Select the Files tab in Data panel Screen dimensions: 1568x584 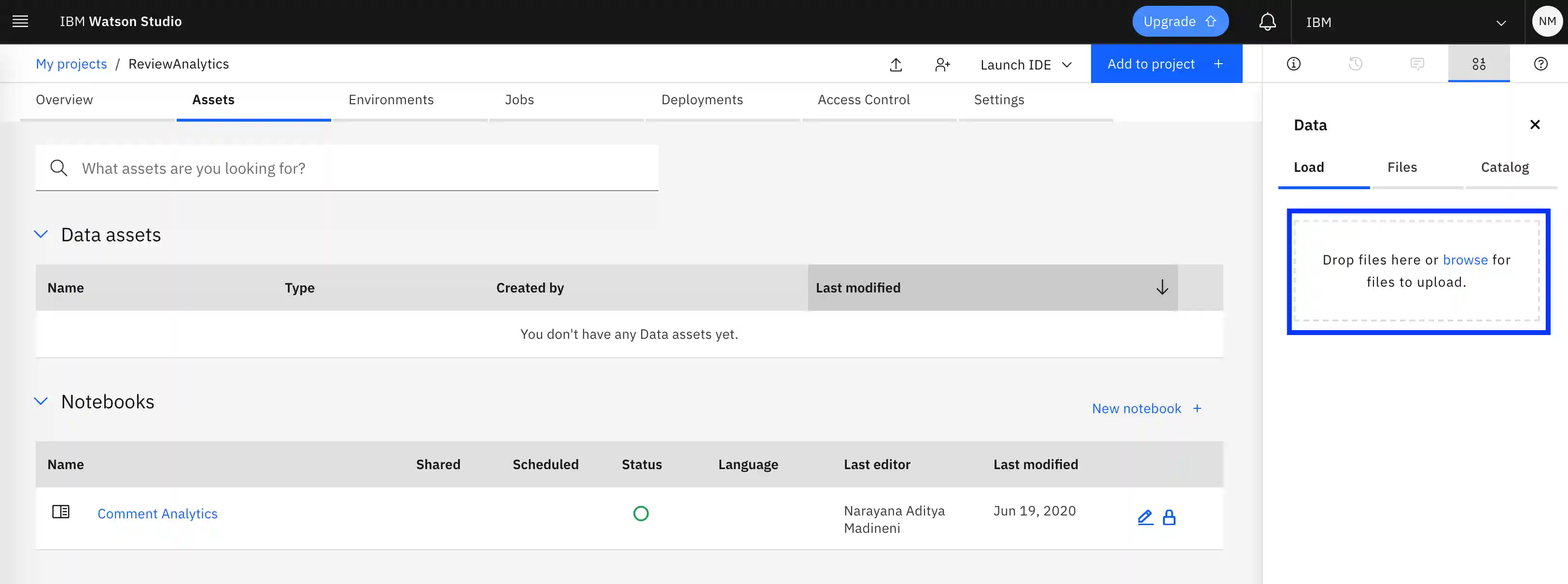pos(1402,167)
